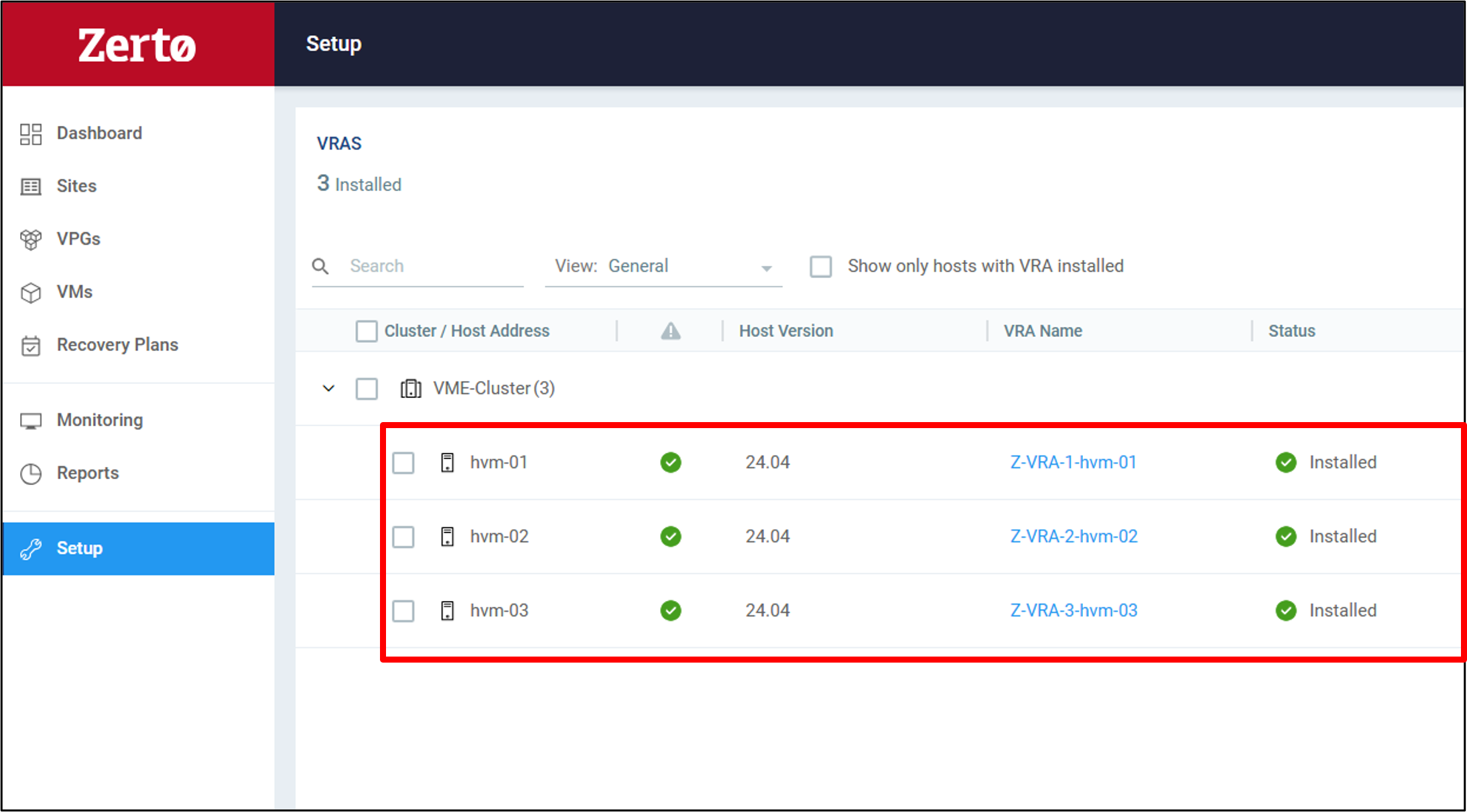Open the Z-VRA-2-hvm-02 link

click(x=1074, y=537)
